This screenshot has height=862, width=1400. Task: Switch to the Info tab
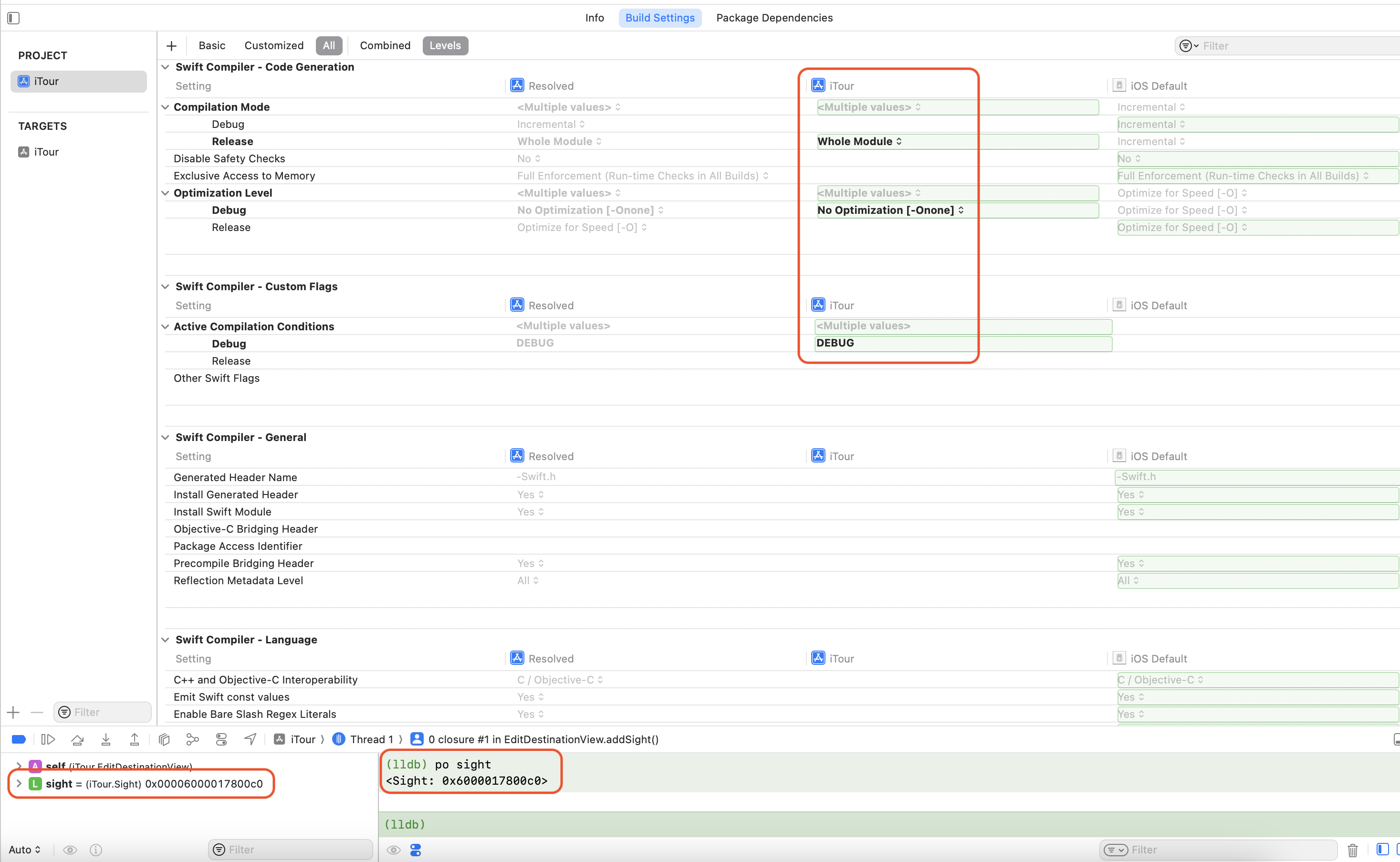[594, 18]
